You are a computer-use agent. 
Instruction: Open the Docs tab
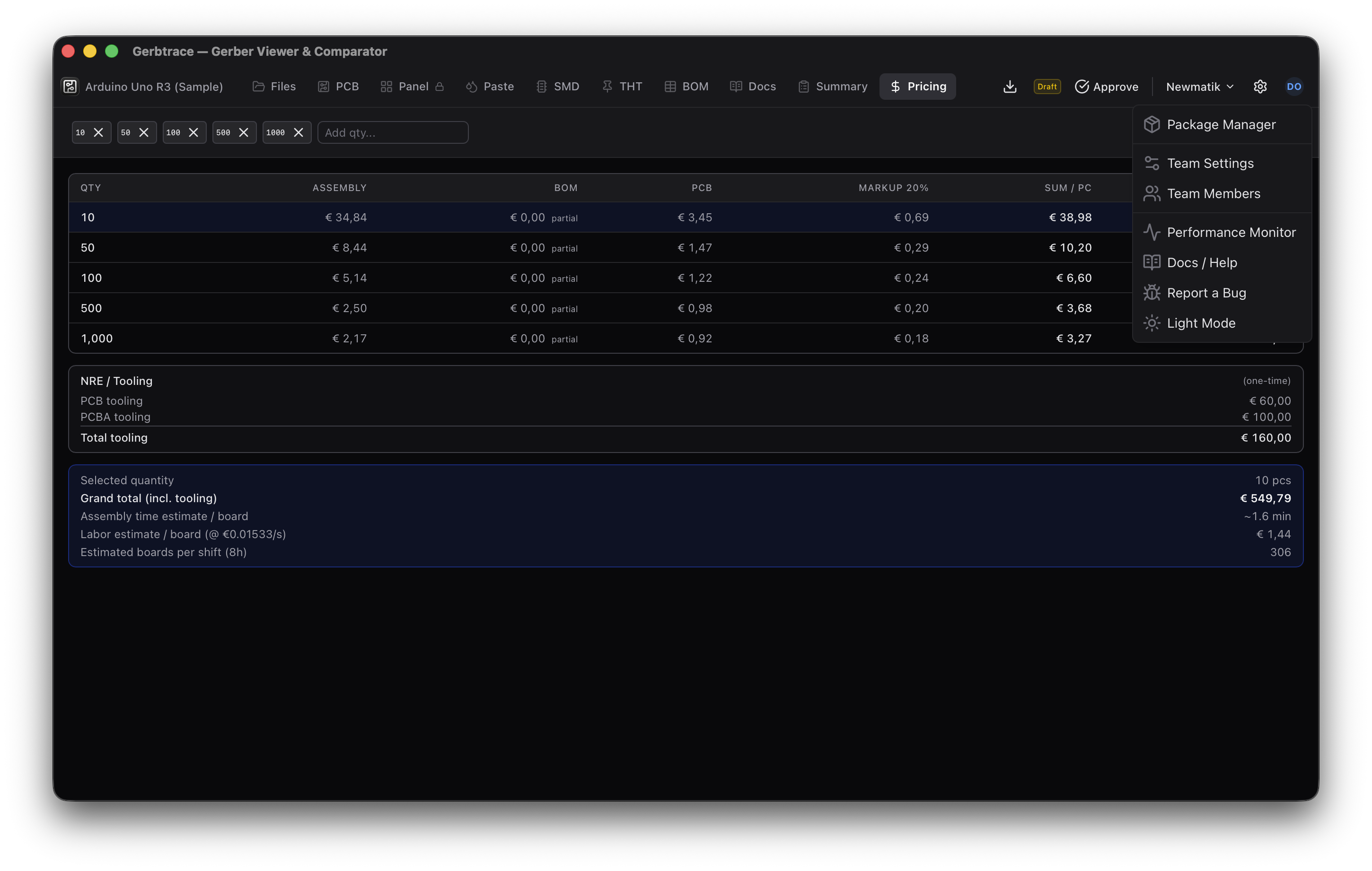[x=753, y=87]
